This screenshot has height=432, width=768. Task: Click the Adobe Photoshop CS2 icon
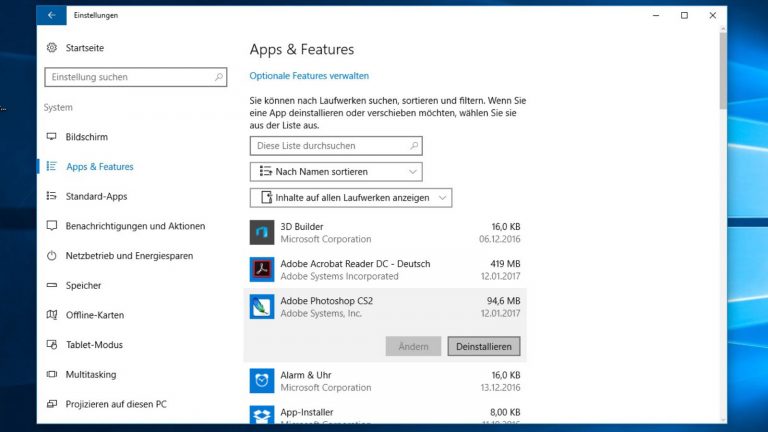[262, 307]
